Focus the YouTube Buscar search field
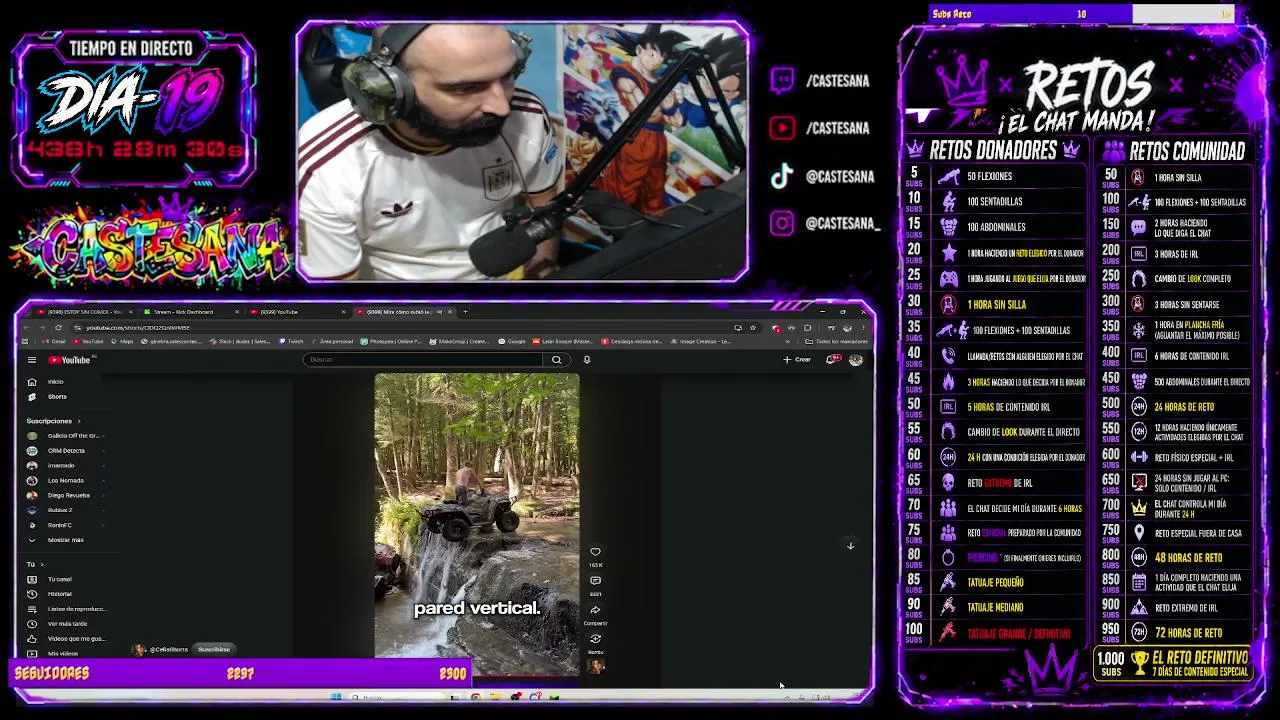The width and height of the screenshot is (1280, 720). tap(425, 360)
